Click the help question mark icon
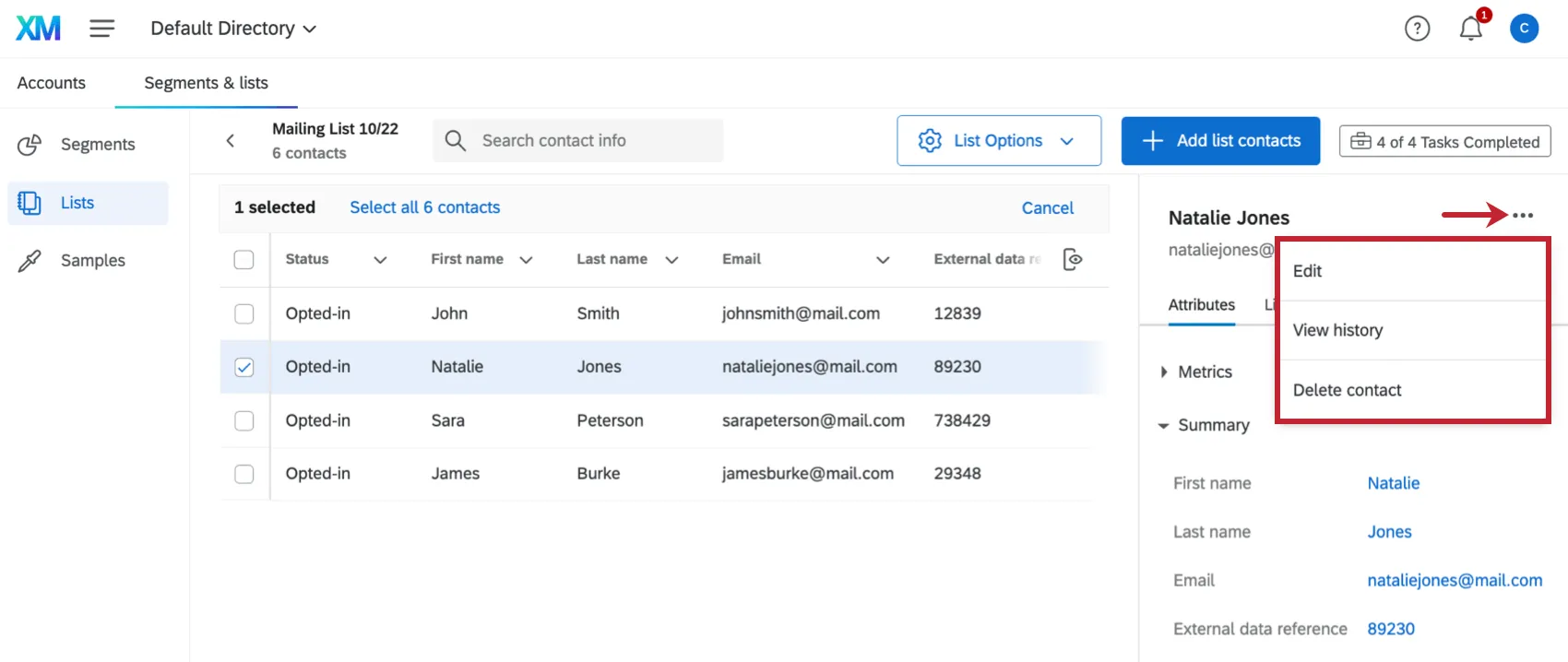 tap(1417, 29)
